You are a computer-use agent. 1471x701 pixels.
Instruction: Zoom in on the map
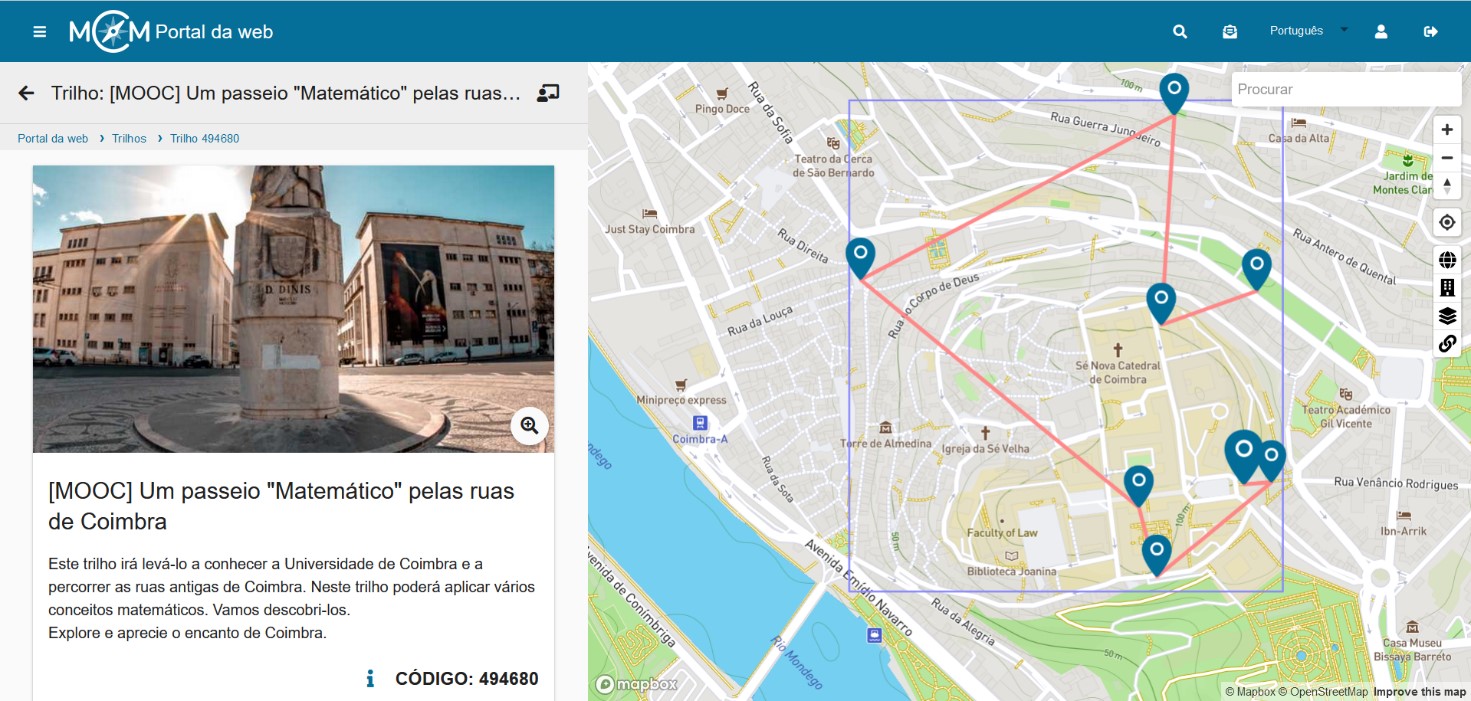tap(1447, 130)
